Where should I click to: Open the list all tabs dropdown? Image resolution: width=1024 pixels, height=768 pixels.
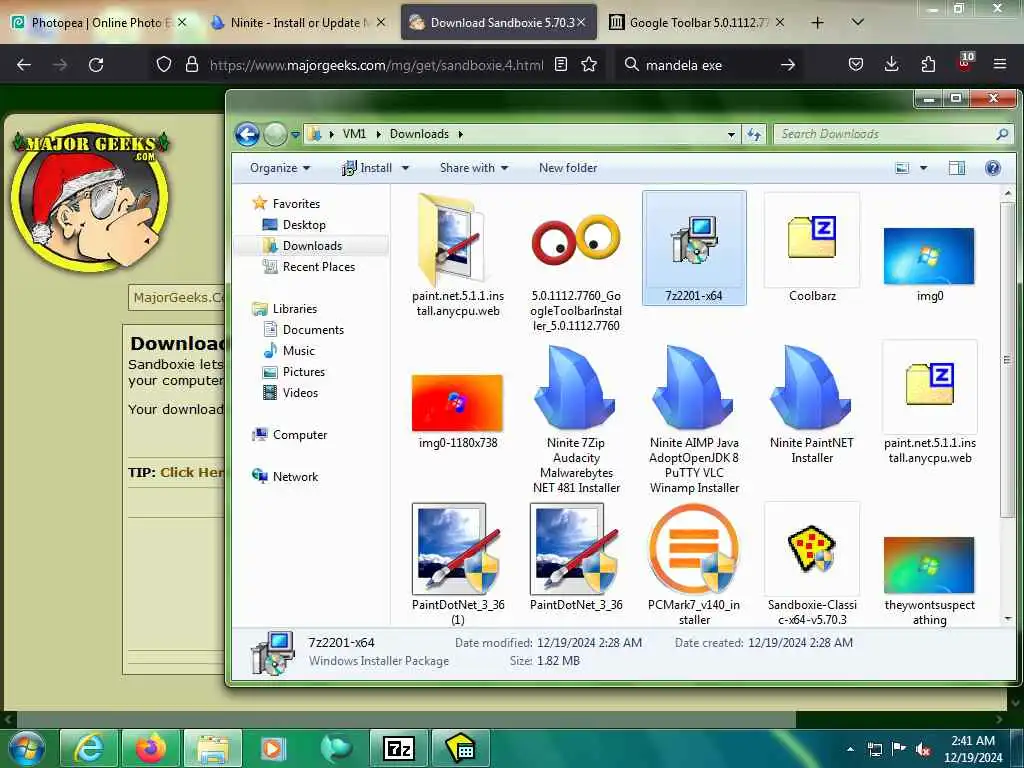tap(858, 22)
